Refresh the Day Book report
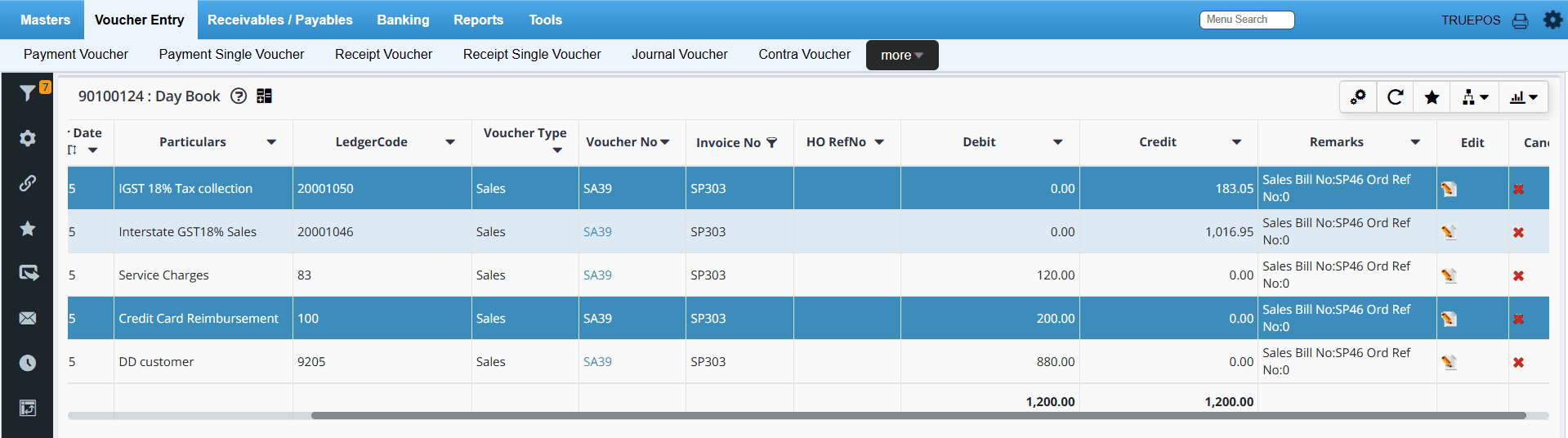Viewport: 1568px width, 438px height. 1395,96
